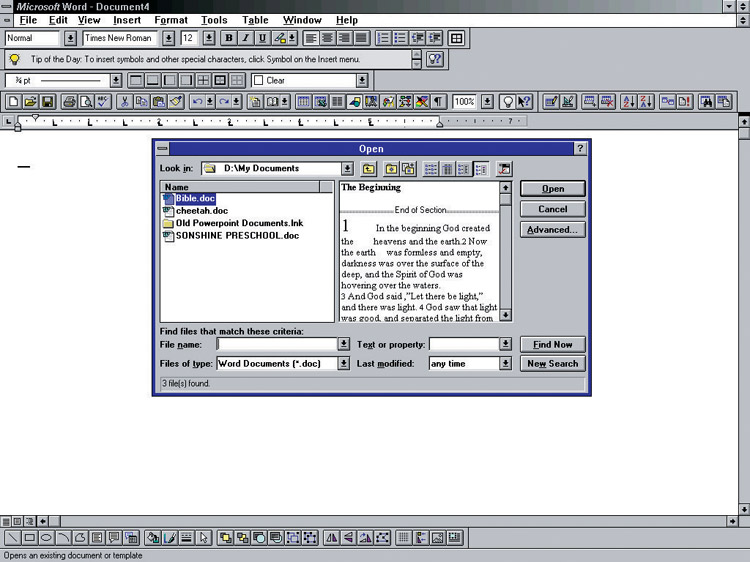The height and width of the screenshot is (562, 750).
Task: Open the Edit menu
Action: [58, 20]
